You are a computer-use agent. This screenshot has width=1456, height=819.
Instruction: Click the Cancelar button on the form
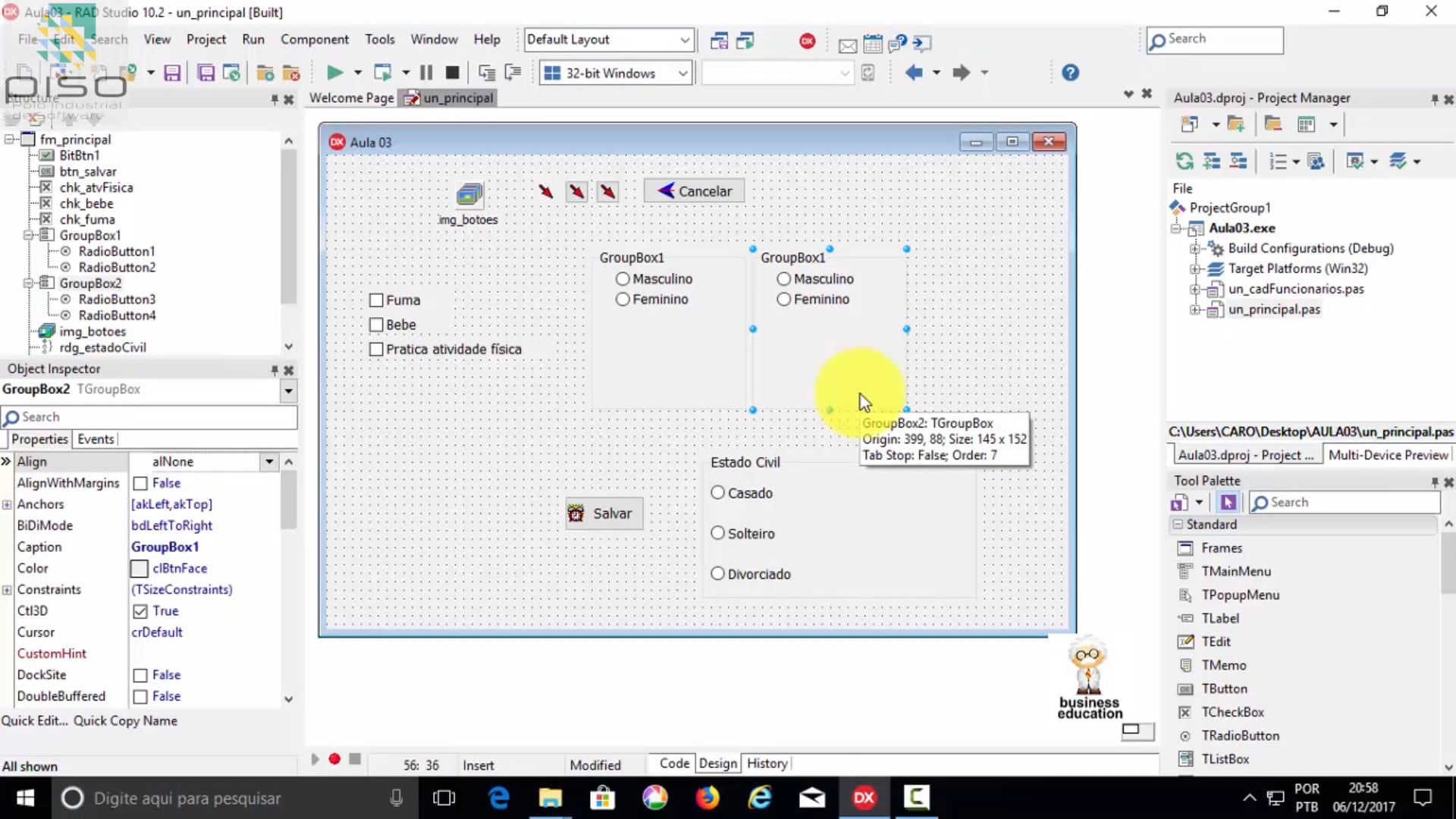pos(694,190)
